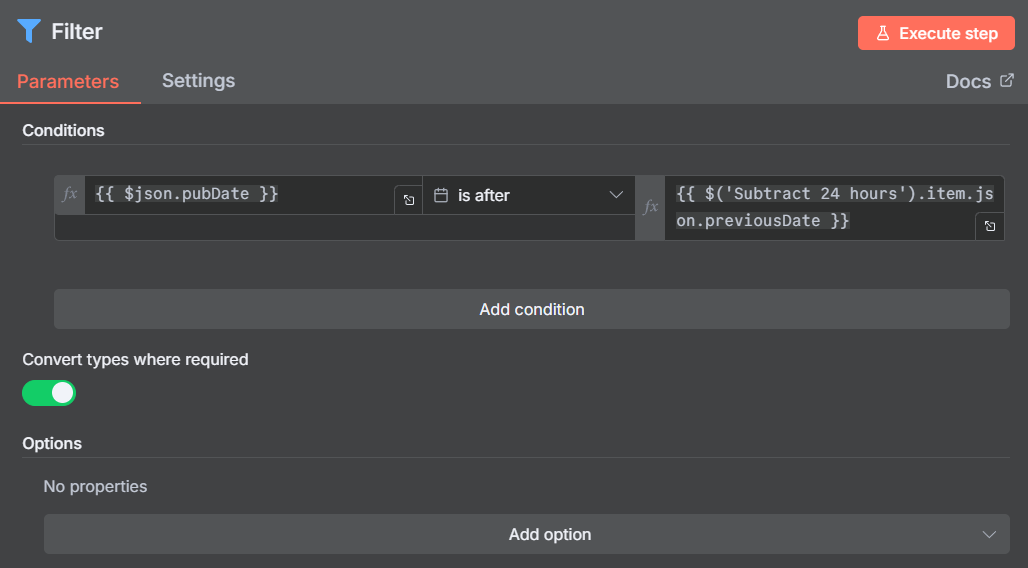Open the expanded editor for the pubDate expression

click(408, 200)
